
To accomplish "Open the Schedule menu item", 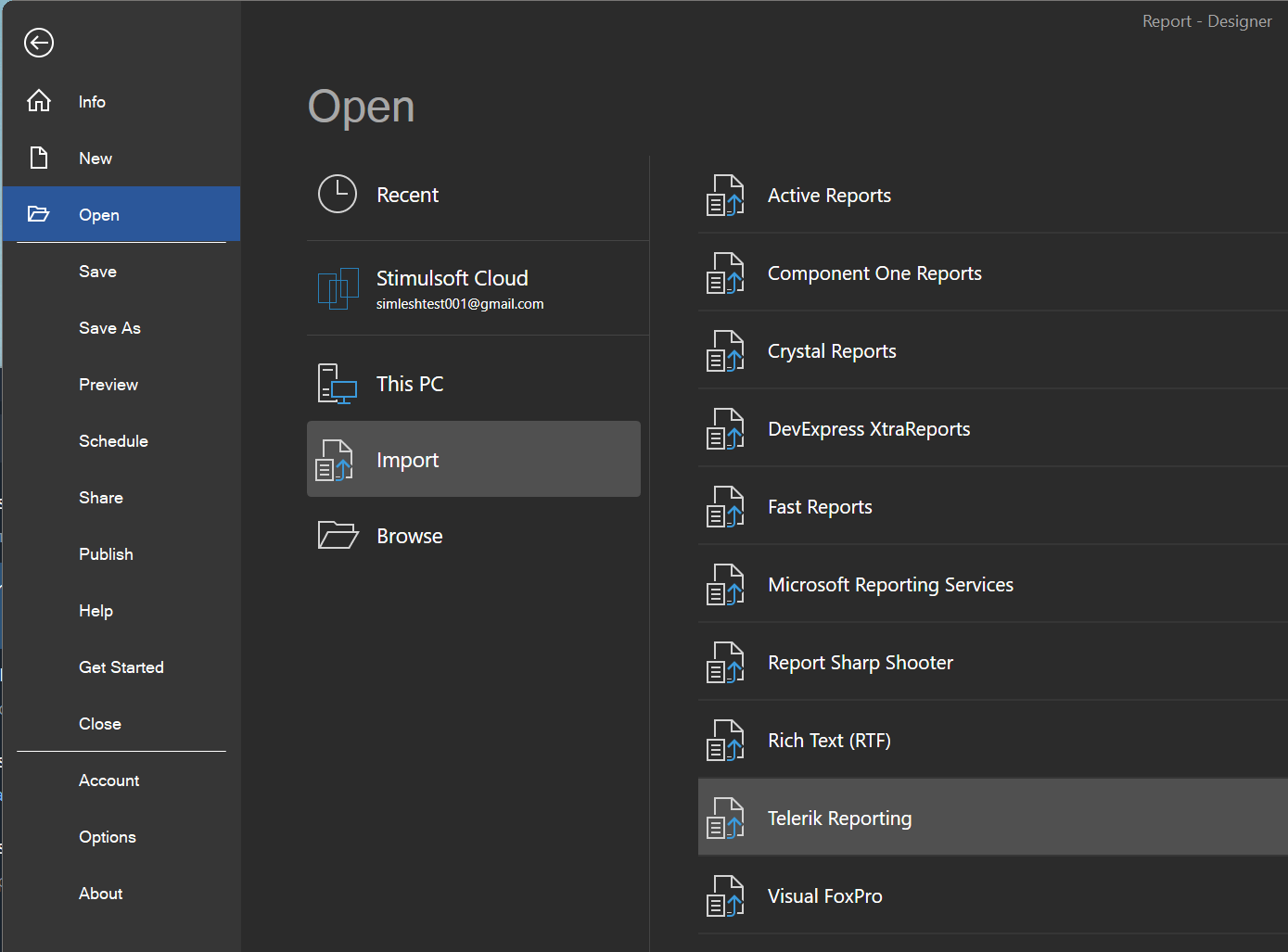I will (x=121, y=441).
